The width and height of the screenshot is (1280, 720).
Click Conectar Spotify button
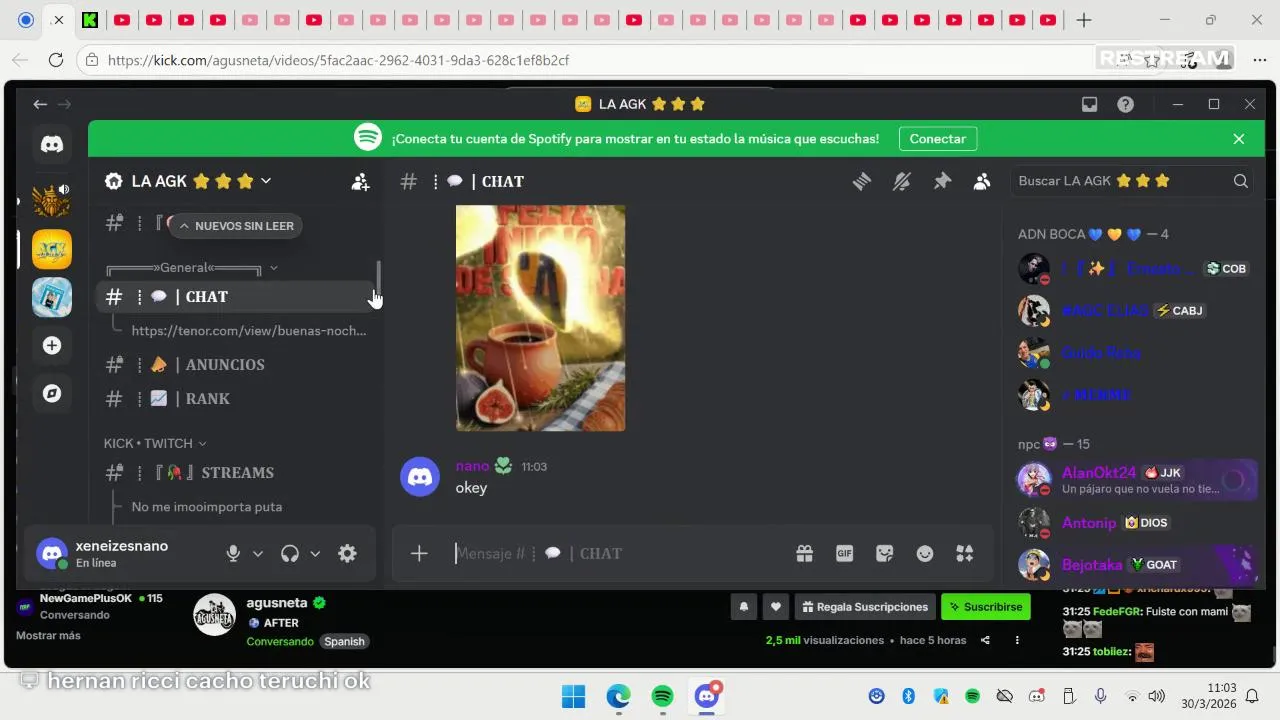pyautogui.click(x=938, y=139)
